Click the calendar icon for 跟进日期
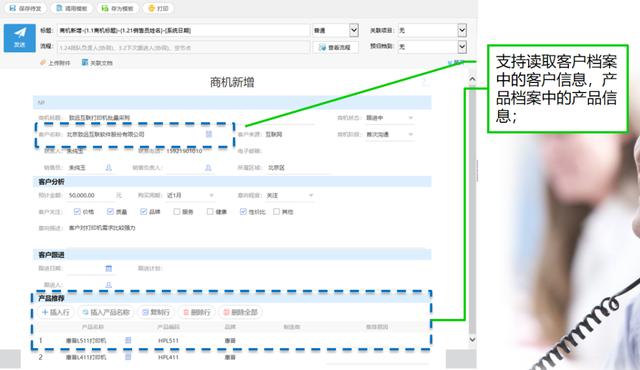 [109, 268]
